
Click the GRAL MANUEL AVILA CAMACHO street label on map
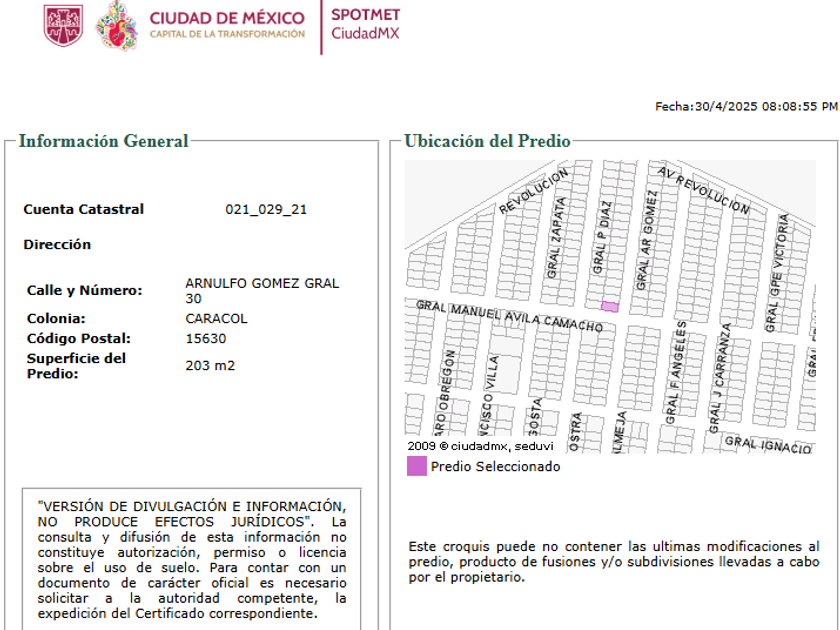point(509,316)
